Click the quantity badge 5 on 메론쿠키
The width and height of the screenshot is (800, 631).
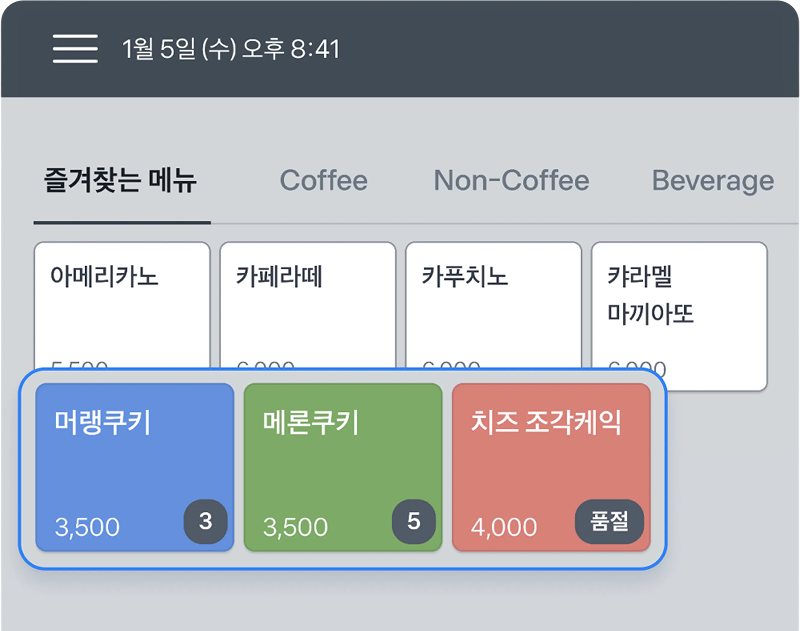tap(414, 521)
